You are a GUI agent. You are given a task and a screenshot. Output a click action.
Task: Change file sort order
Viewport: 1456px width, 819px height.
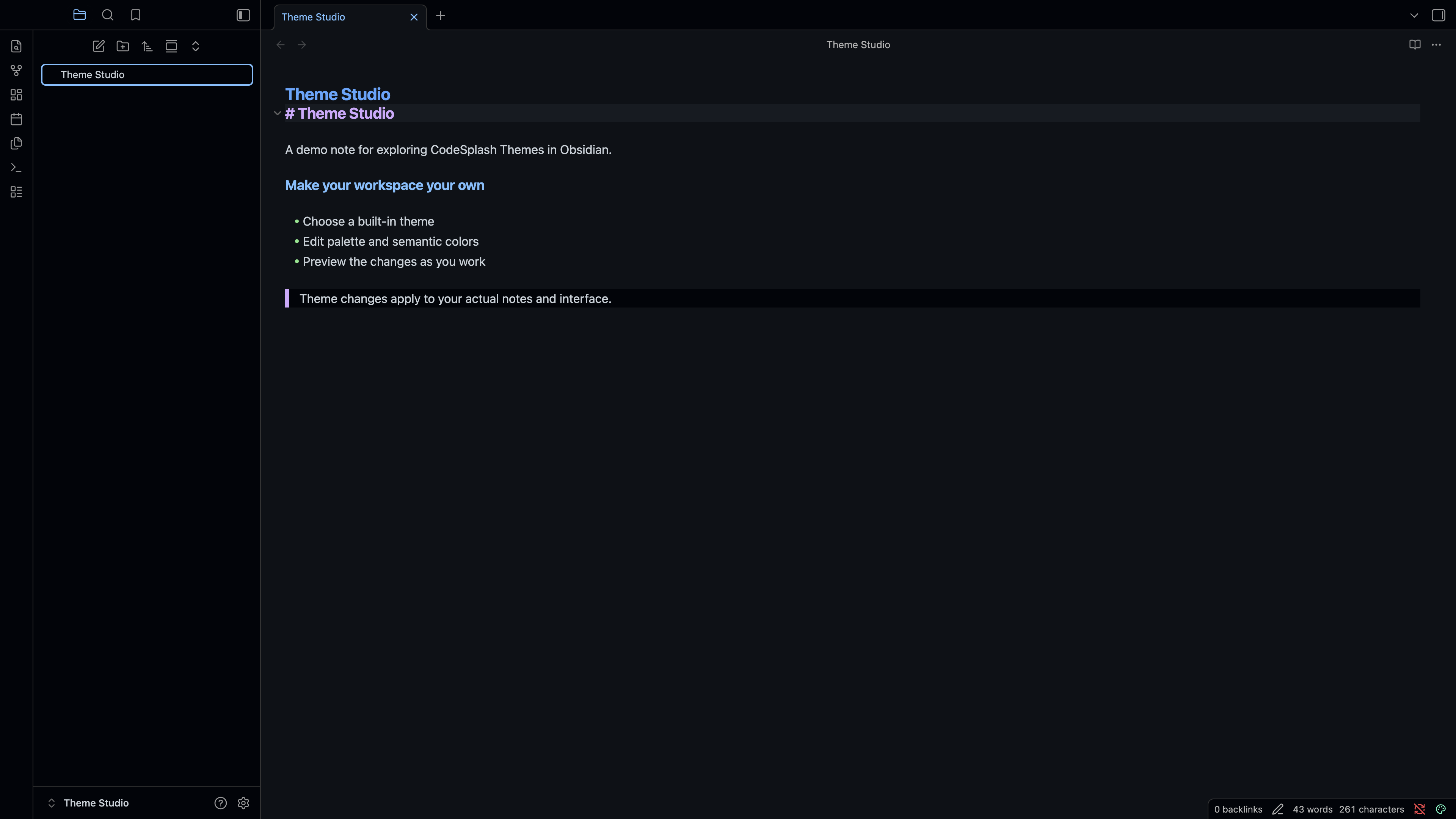point(147,46)
